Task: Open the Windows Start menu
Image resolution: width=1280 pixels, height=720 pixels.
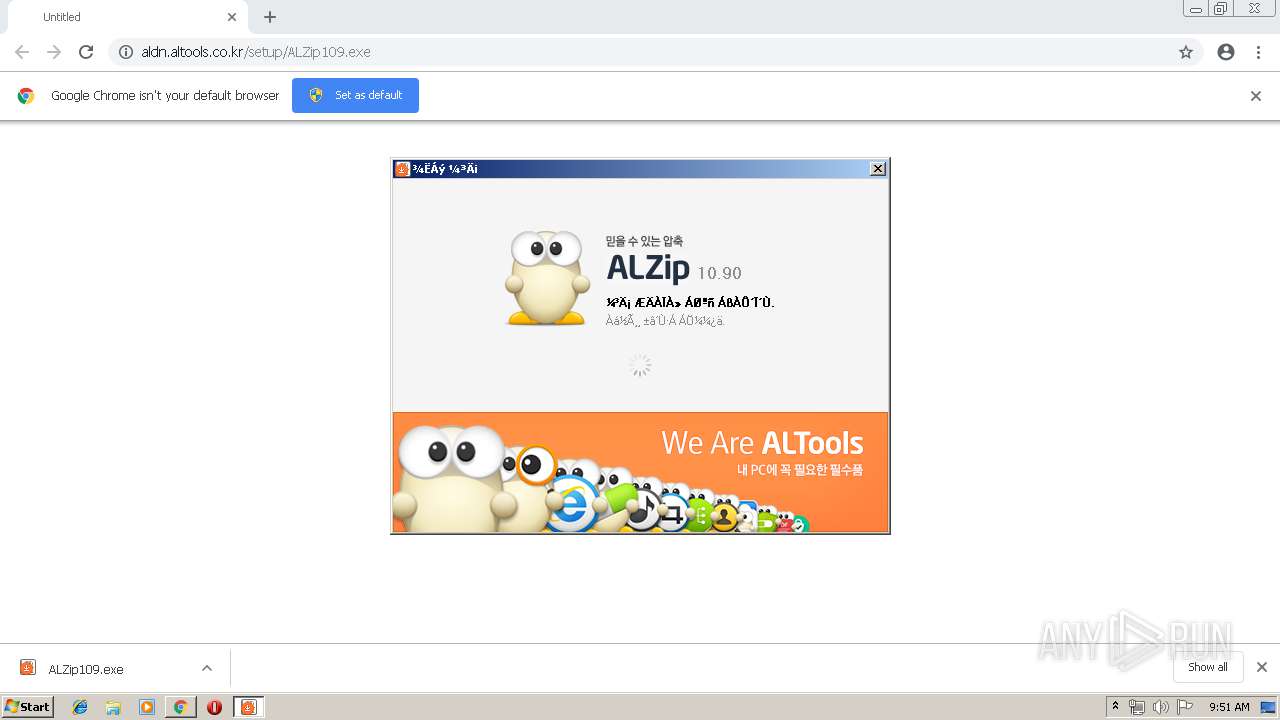Action: [x=27, y=707]
